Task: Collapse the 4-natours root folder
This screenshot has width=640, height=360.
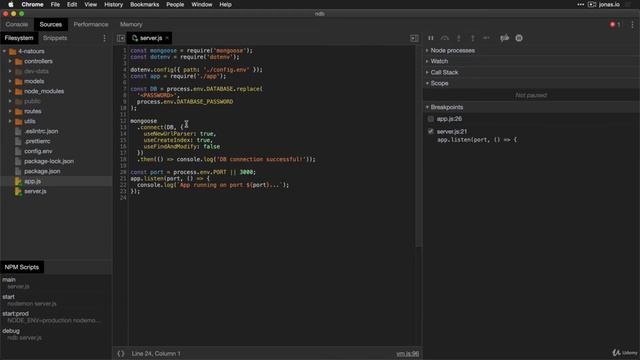Action: (4, 51)
